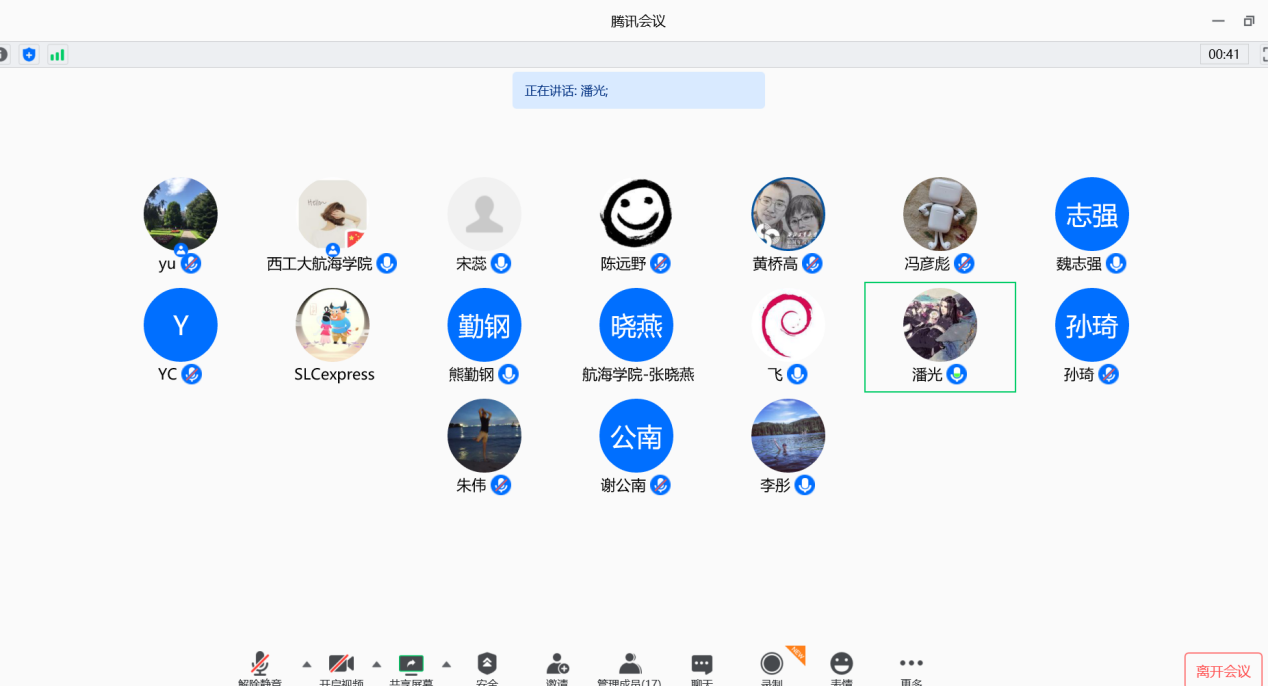Open the More (更多) ellipsis icon
1268x686 pixels.
[x=911, y=662]
